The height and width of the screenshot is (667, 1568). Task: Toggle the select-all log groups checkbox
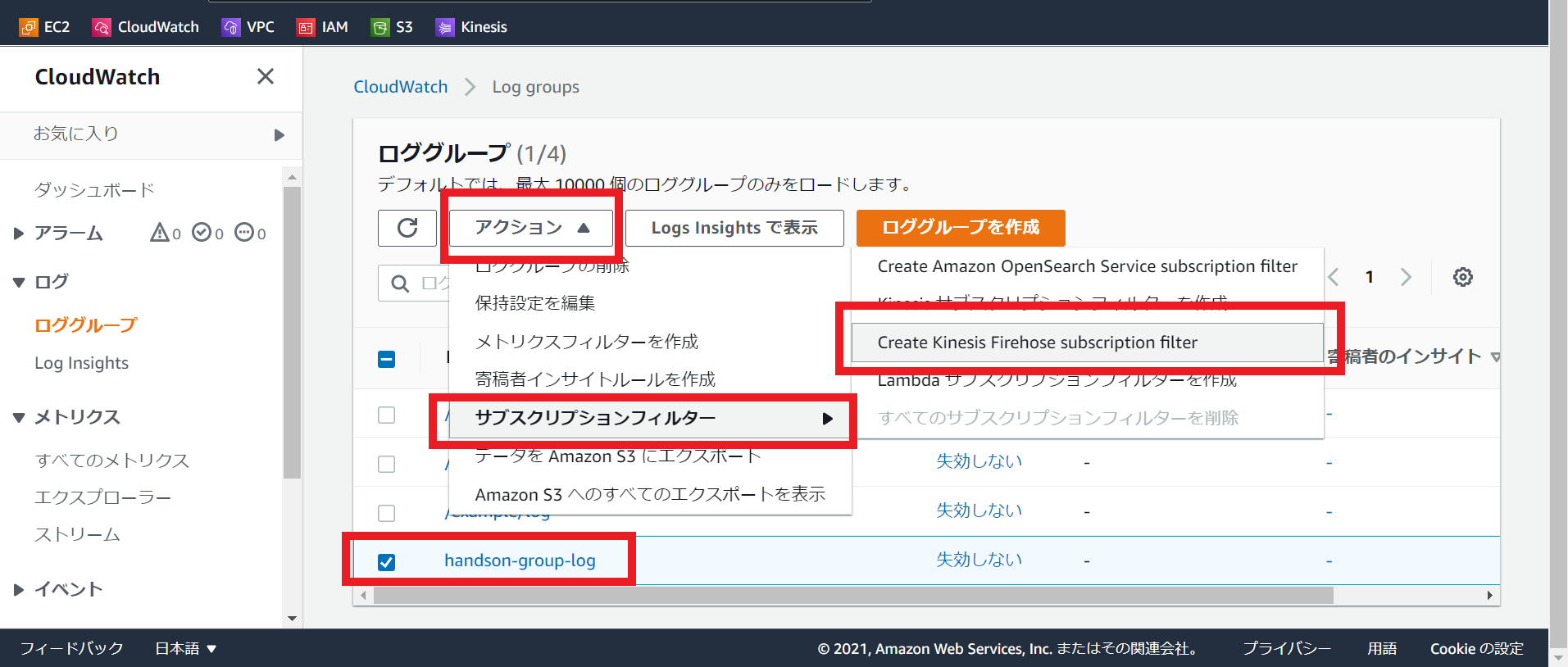(x=386, y=359)
